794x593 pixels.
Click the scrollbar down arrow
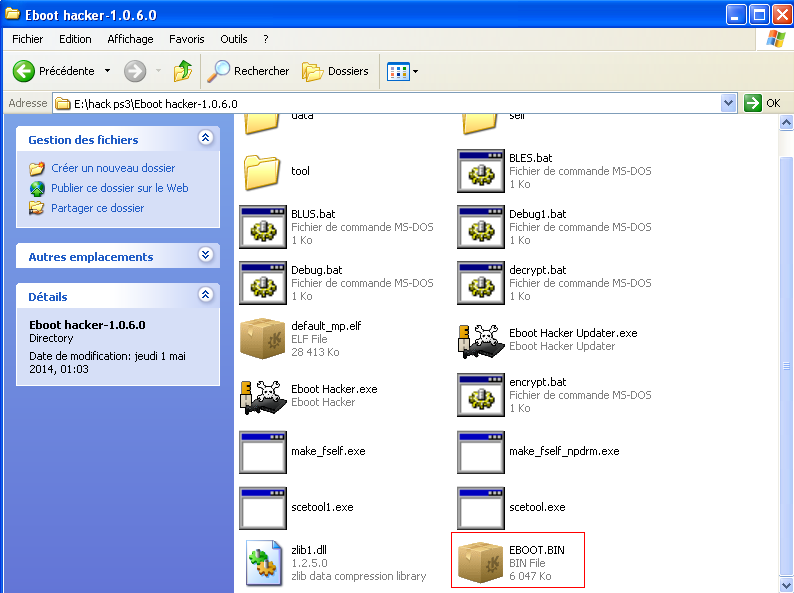pos(786,585)
